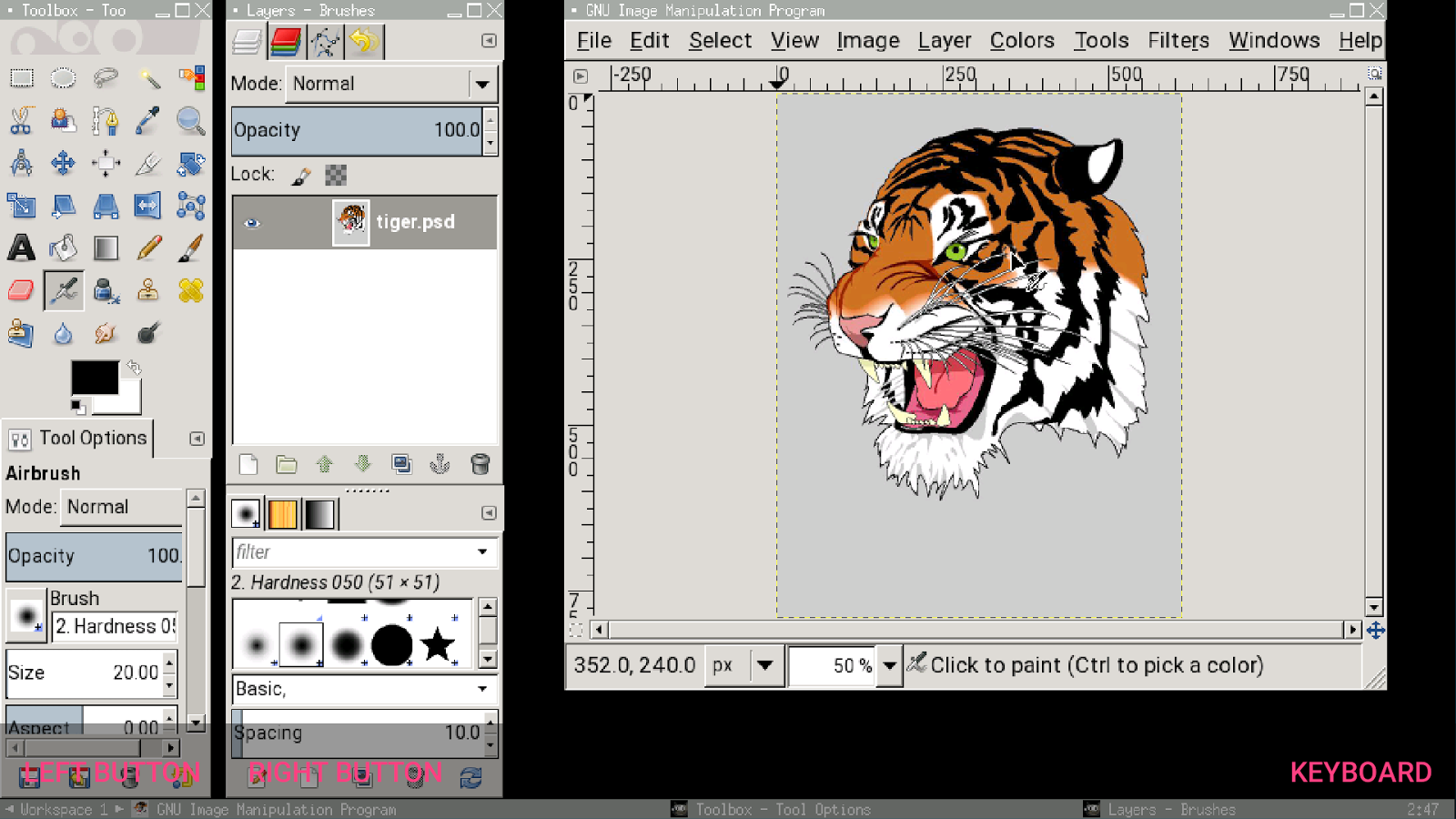Open Tool Options tab menu arrow
Viewport: 1456px width, 819px height.
(x=197, y=439)
